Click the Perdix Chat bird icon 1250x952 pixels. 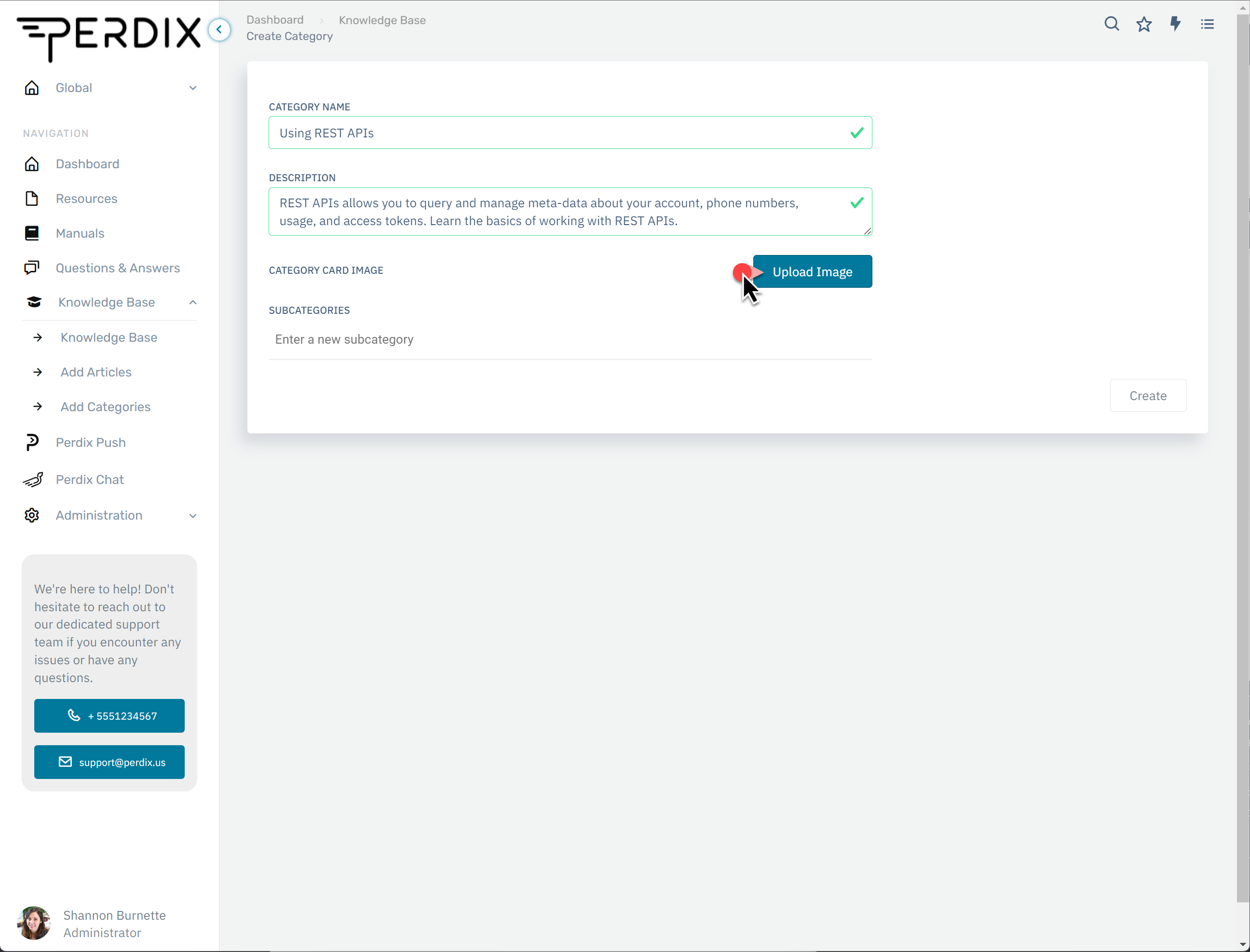click(x=33, y=480)
